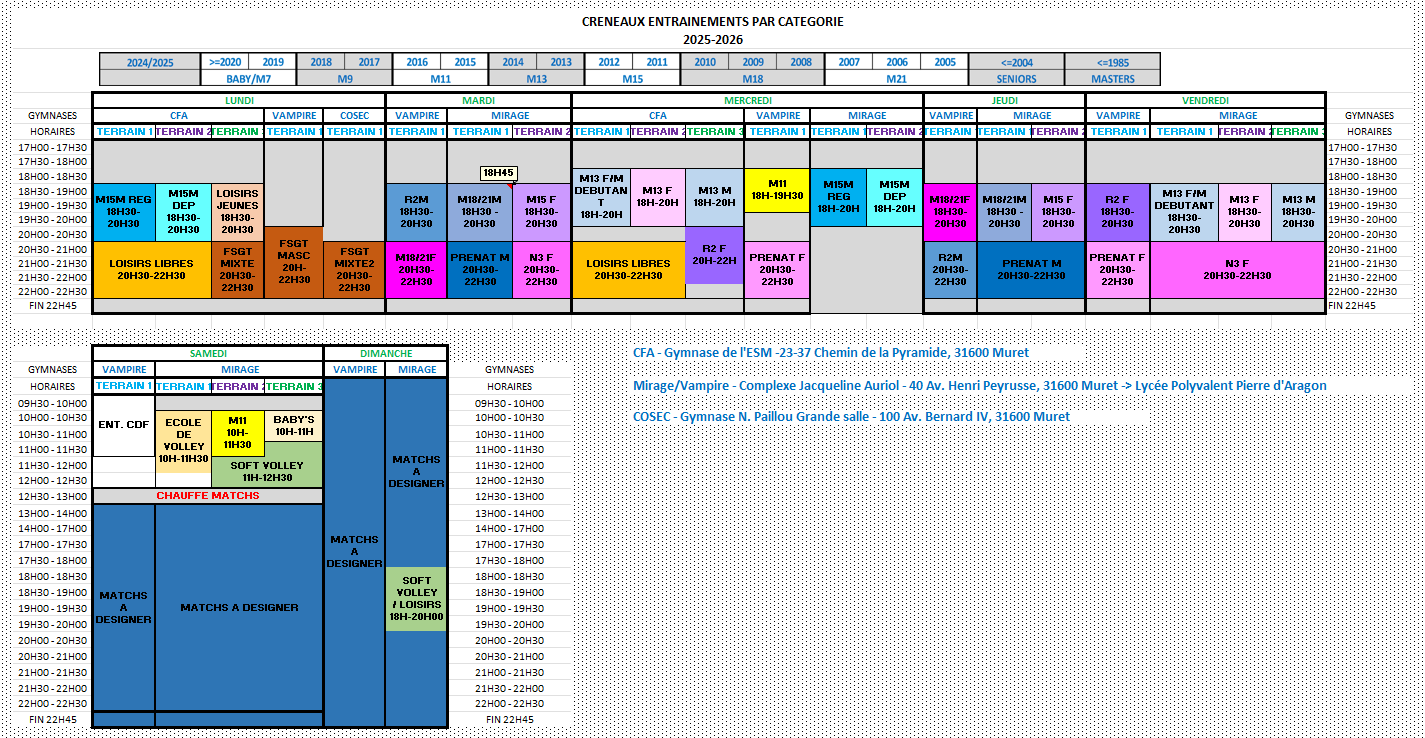Select the DIMANCHE day header
The width and height of the screenshot is (1425, 738).
coord(386,353)
